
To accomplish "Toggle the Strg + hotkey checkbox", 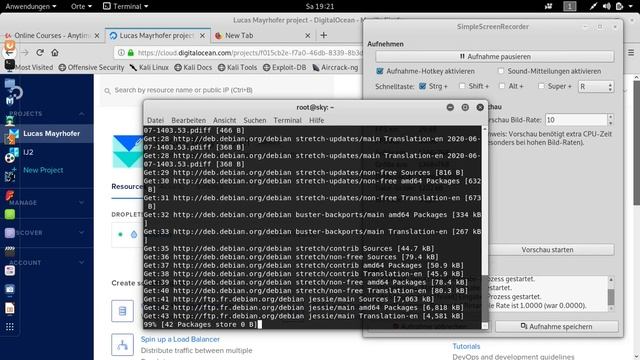I will pyautogui.click(x=422, y=86).
